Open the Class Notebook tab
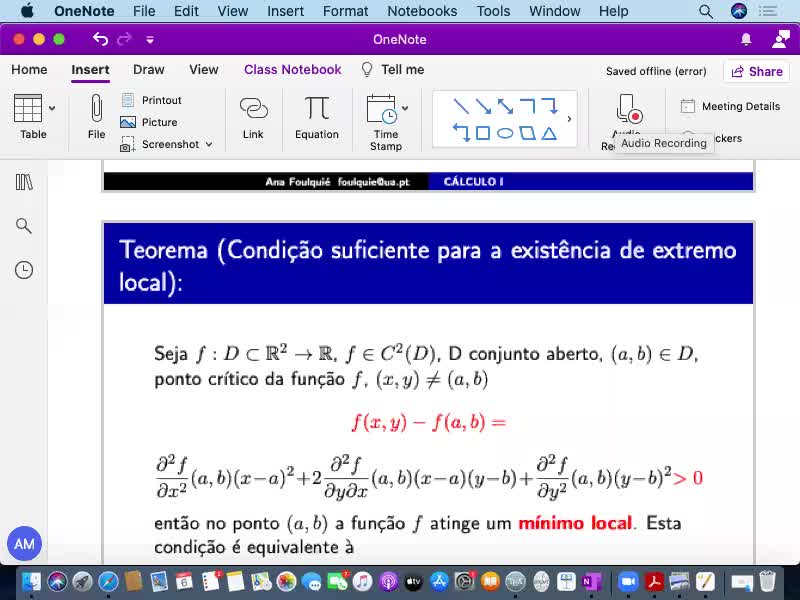 (292, 70)
